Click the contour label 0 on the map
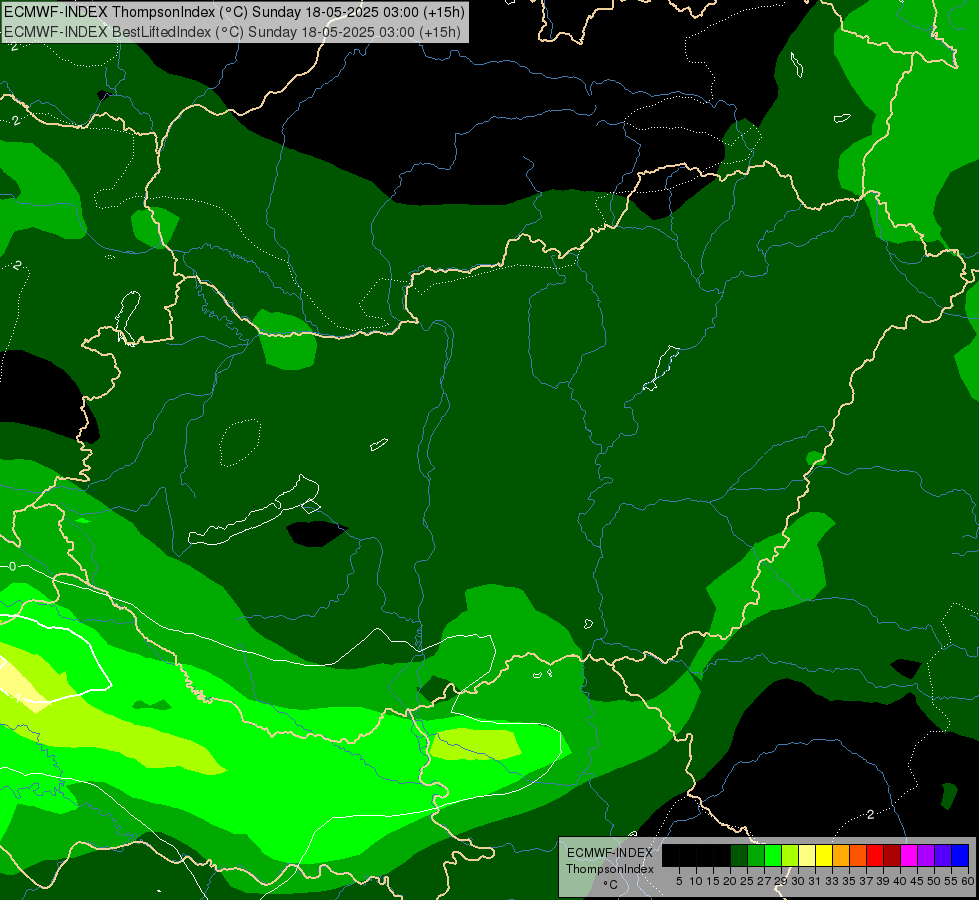The image size is (979, 900). click(x=12, y=566)
